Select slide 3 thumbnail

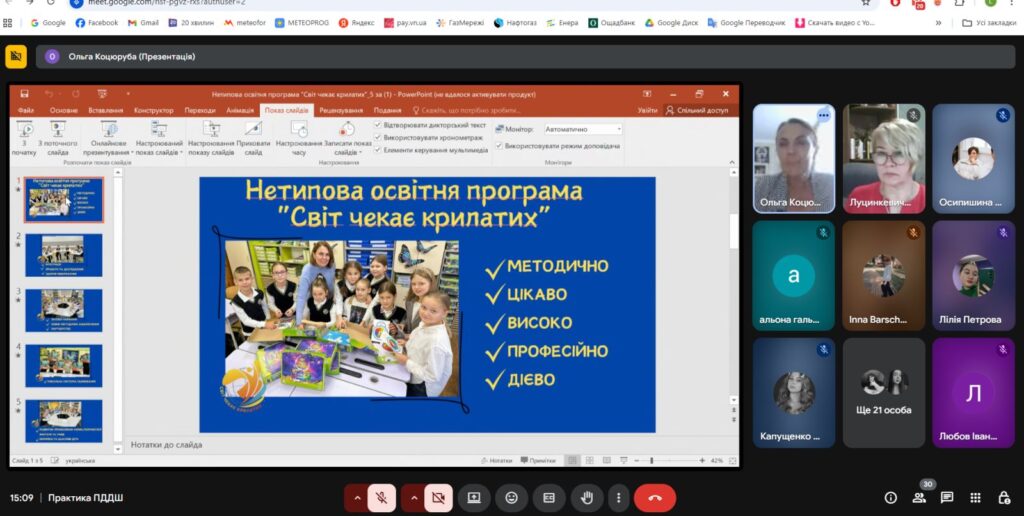coord(64,310)
